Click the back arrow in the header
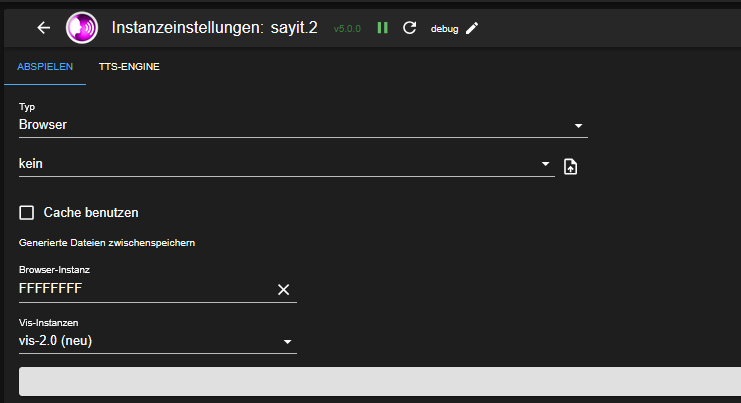Image resolution: width=741 pixels, height=403 pixels. [43, 28]
